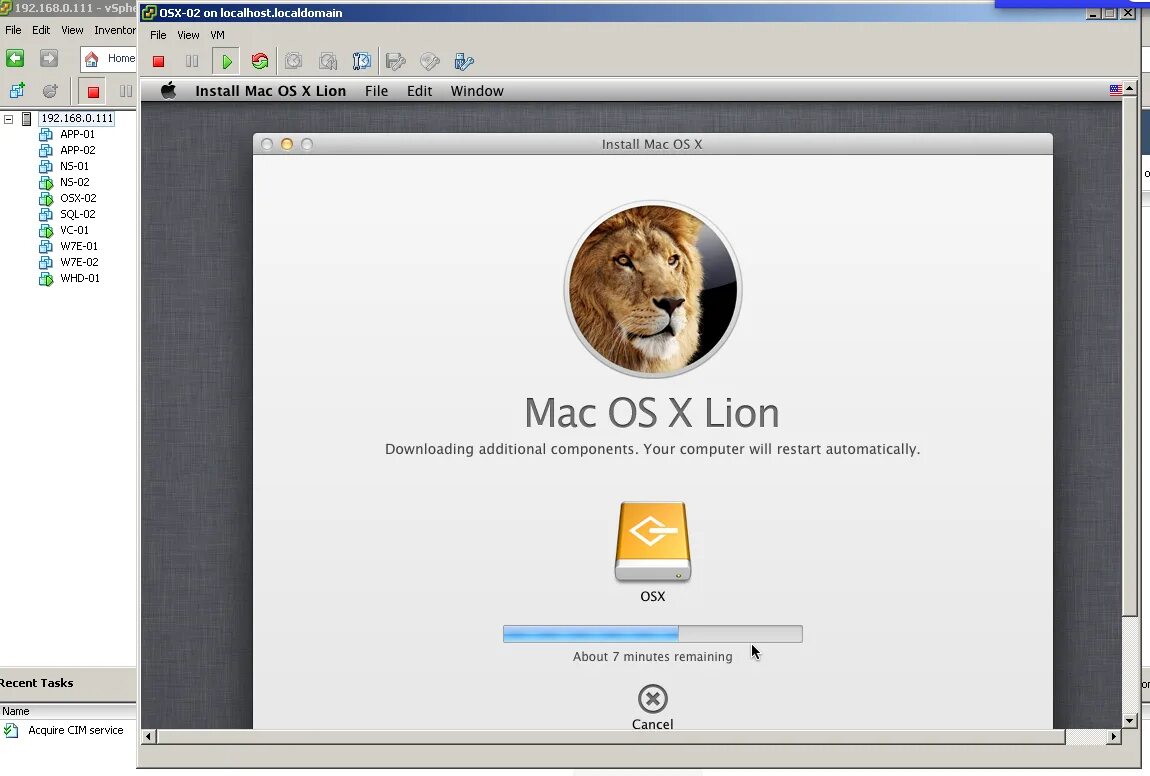Click the console vertical scrollbar up arrow
This screenshot has width=1150, height=776.
(x=1129, y=89)
